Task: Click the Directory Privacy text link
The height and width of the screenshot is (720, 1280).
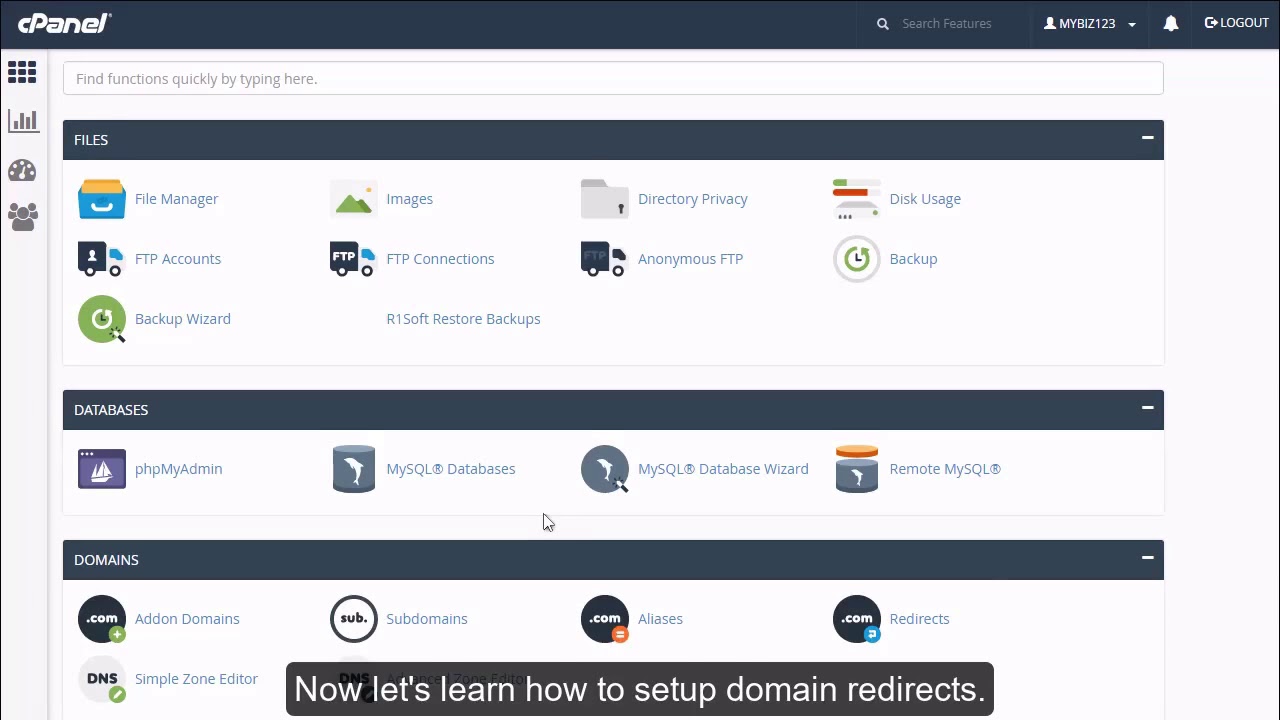Action: [693, 199]
